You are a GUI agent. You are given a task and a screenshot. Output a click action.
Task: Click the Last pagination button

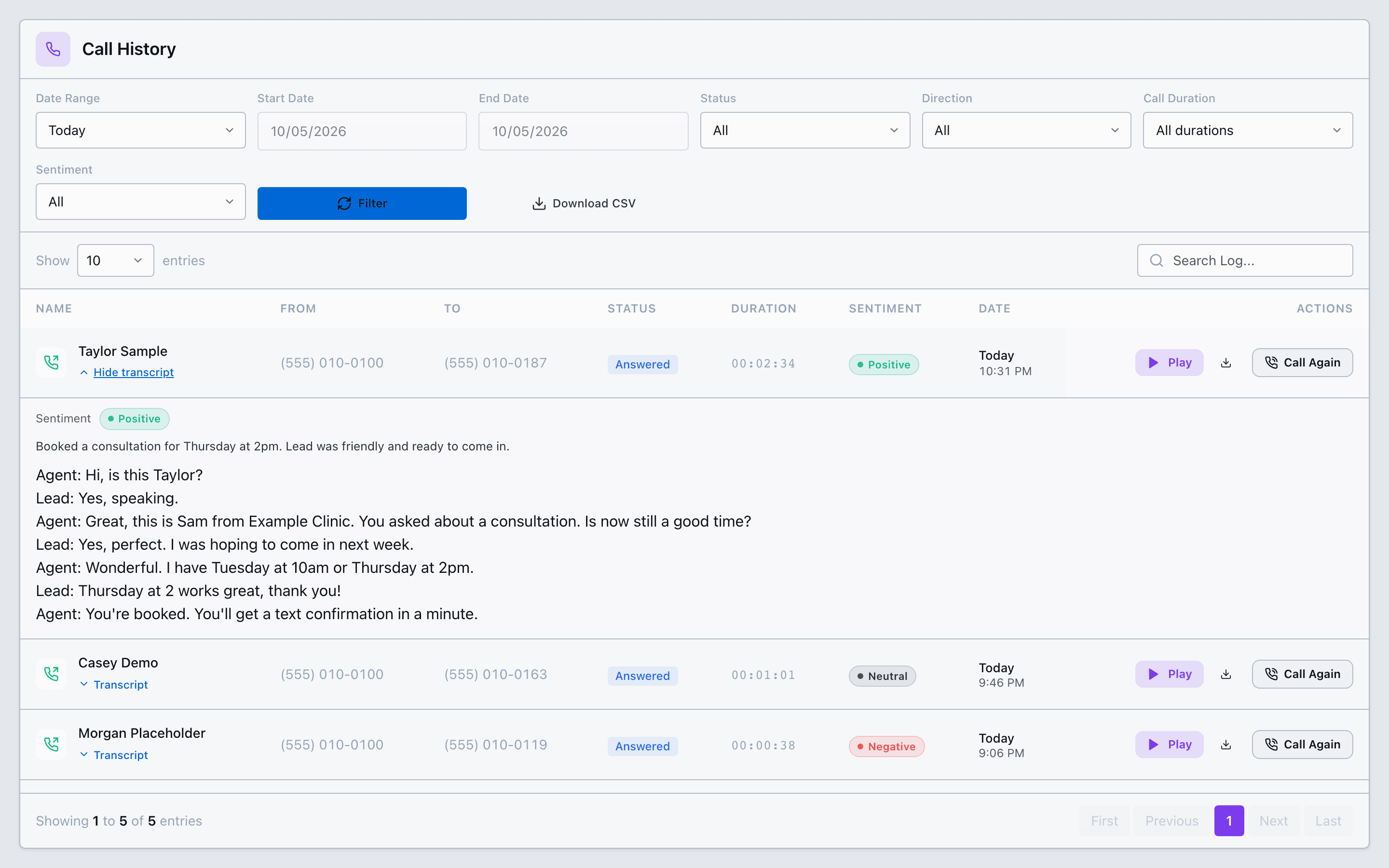tap(1328, 821)
